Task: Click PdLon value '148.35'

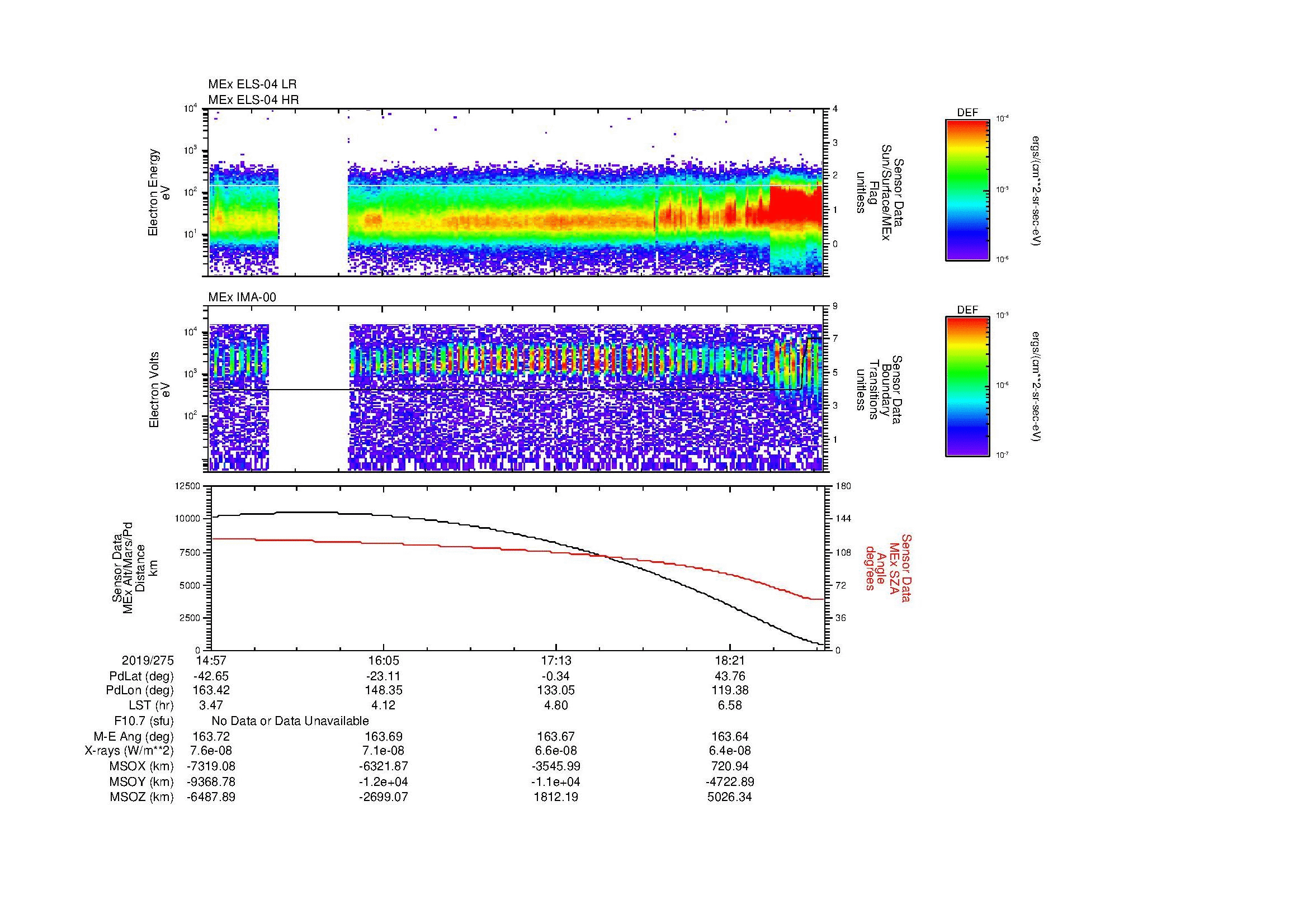Action: click(384, 690)
